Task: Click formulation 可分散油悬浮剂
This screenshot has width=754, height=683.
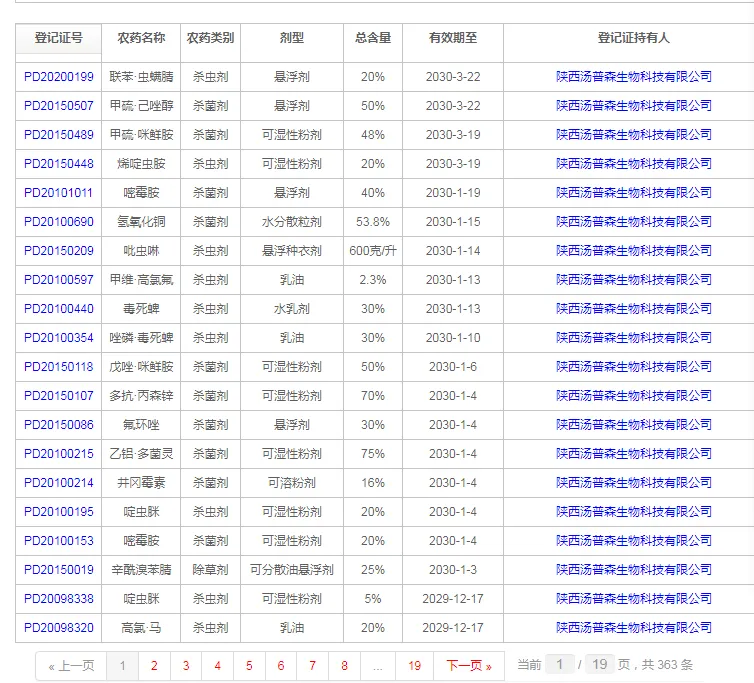Action: [292, 569]
